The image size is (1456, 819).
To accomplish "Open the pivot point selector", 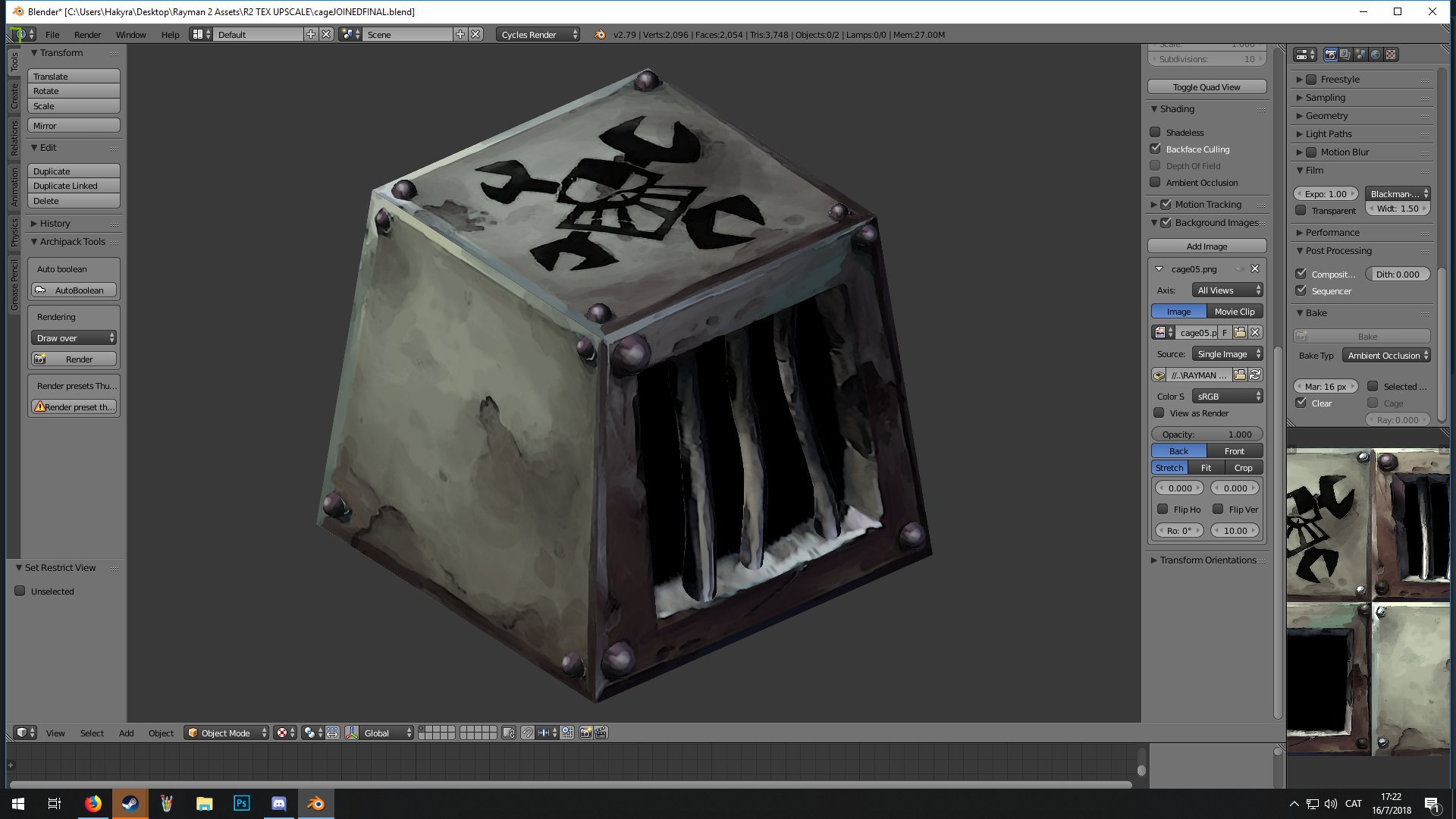I will (312, 733).
